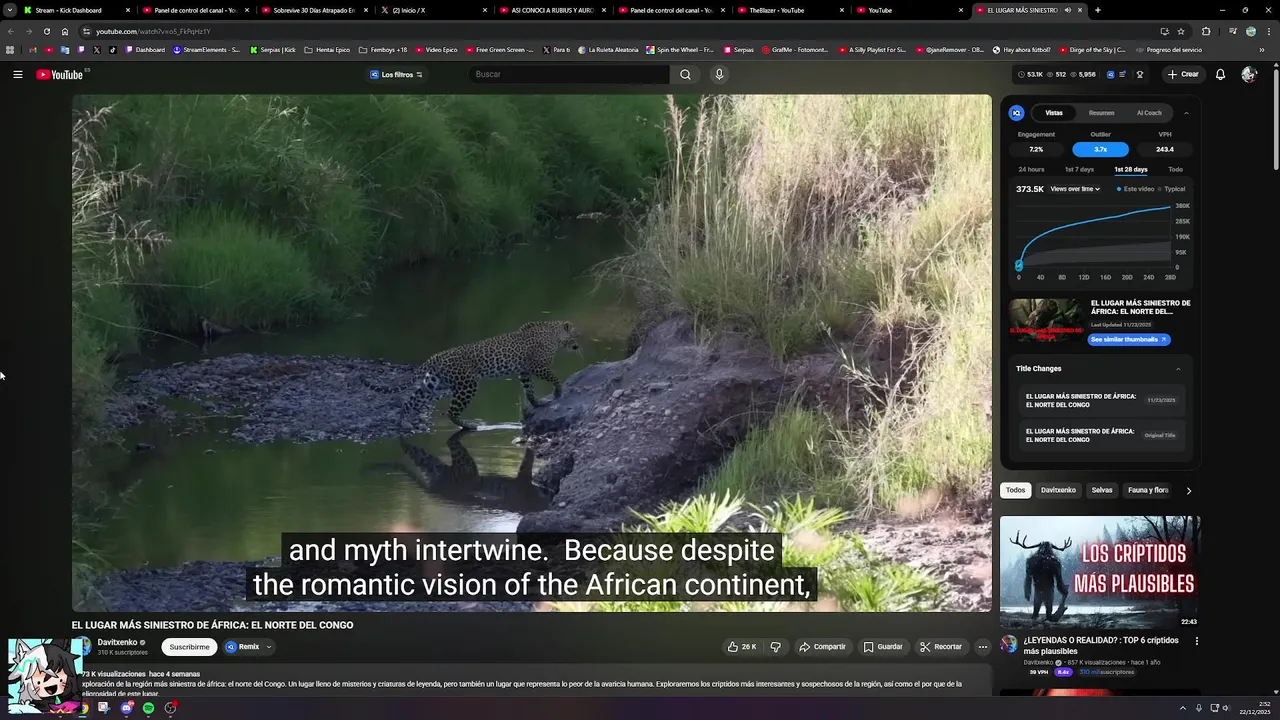This screenshot has width=1280, height=720.
Task: Click the thumbnail preview in stats panel
Action: point(1046,321)
